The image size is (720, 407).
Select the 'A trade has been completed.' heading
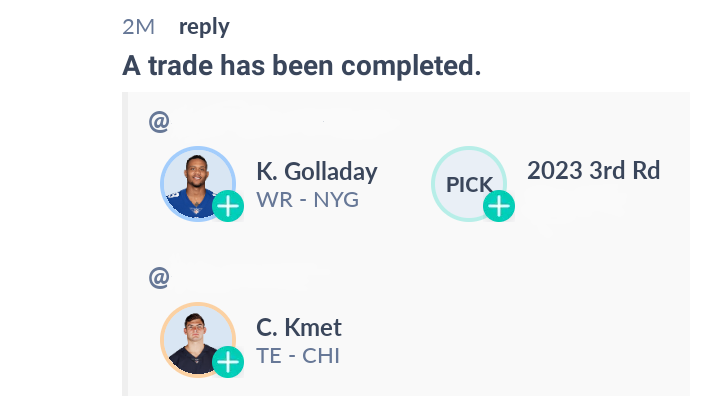(x=301, y=65)
